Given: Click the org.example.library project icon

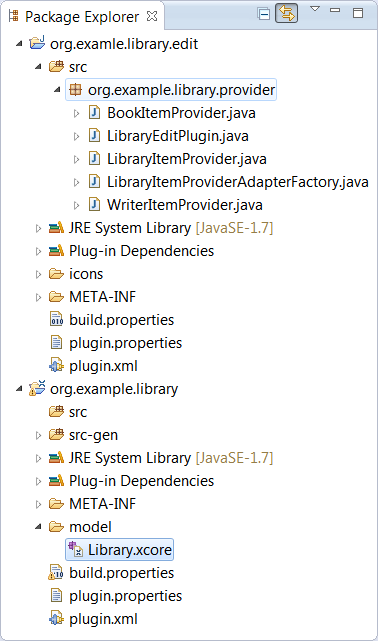Looking at the screenshot, I should point(37,388).
